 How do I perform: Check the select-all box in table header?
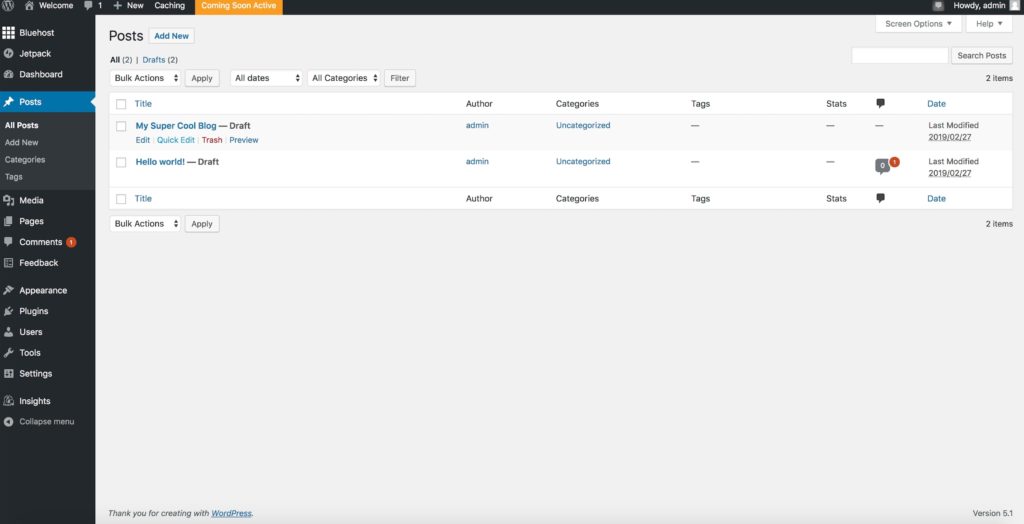(121, 104)
